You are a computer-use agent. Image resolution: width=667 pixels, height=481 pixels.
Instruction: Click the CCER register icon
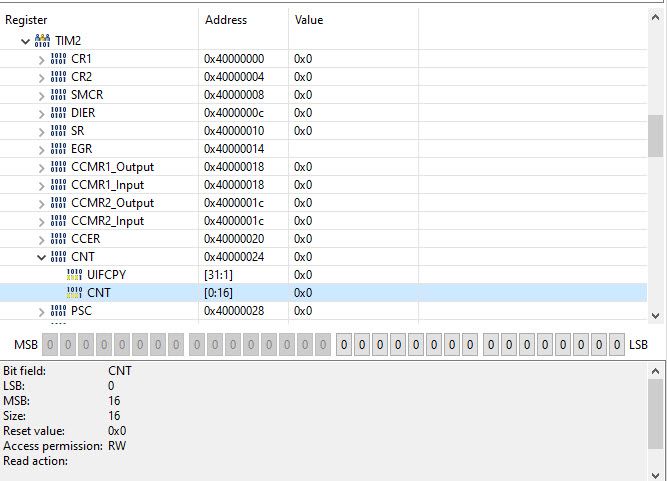point(58,239)
